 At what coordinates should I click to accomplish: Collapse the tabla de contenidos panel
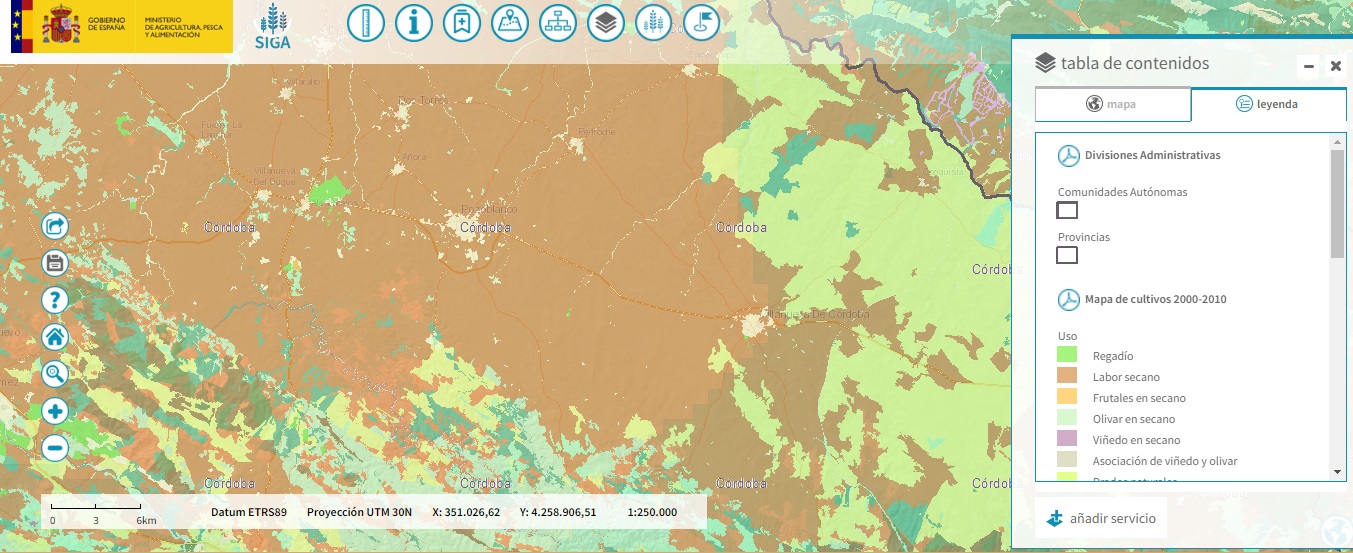coord(1308,67)
